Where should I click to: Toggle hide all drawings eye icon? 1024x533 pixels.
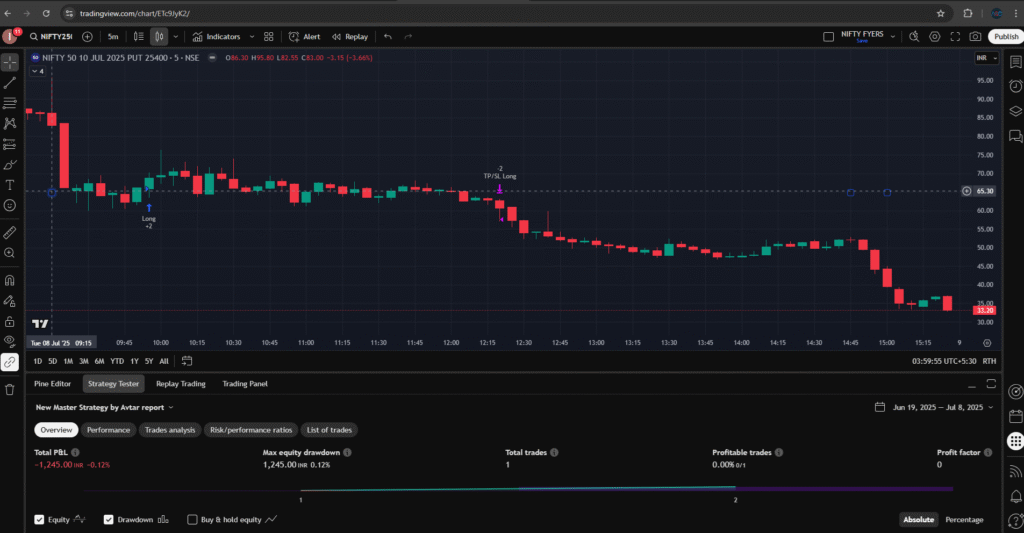click(x=10, y=341)
